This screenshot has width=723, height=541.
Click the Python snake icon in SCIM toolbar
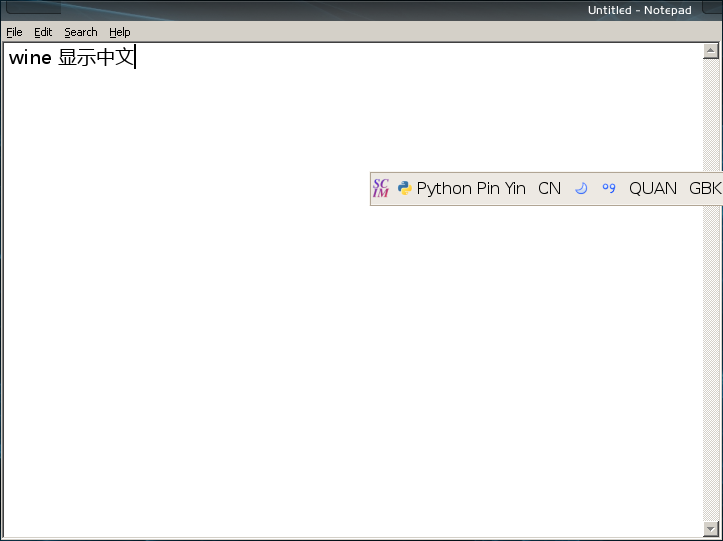[404, 188]
